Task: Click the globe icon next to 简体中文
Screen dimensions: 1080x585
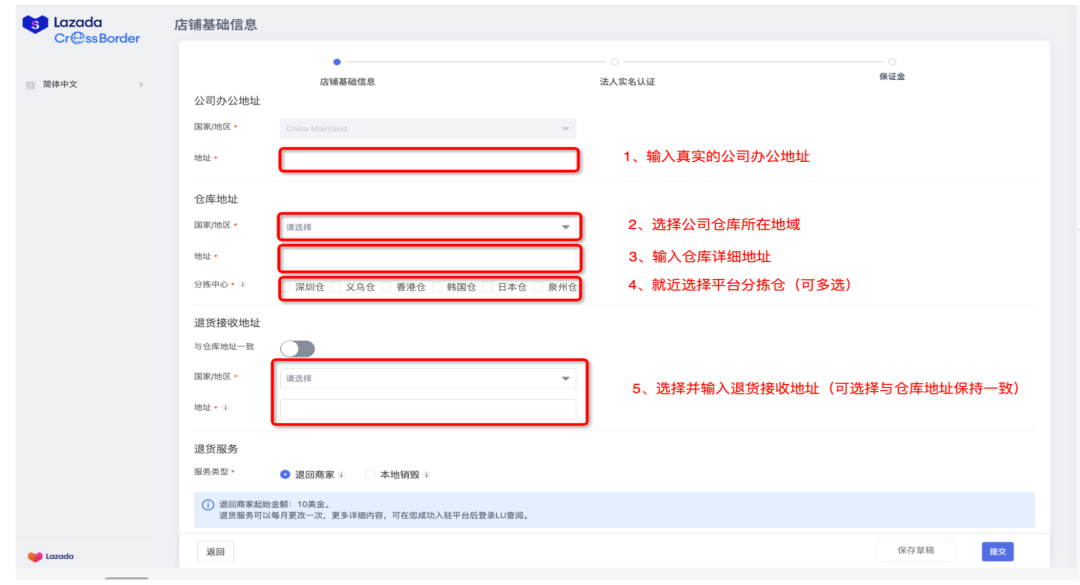Action: point(29,85)
